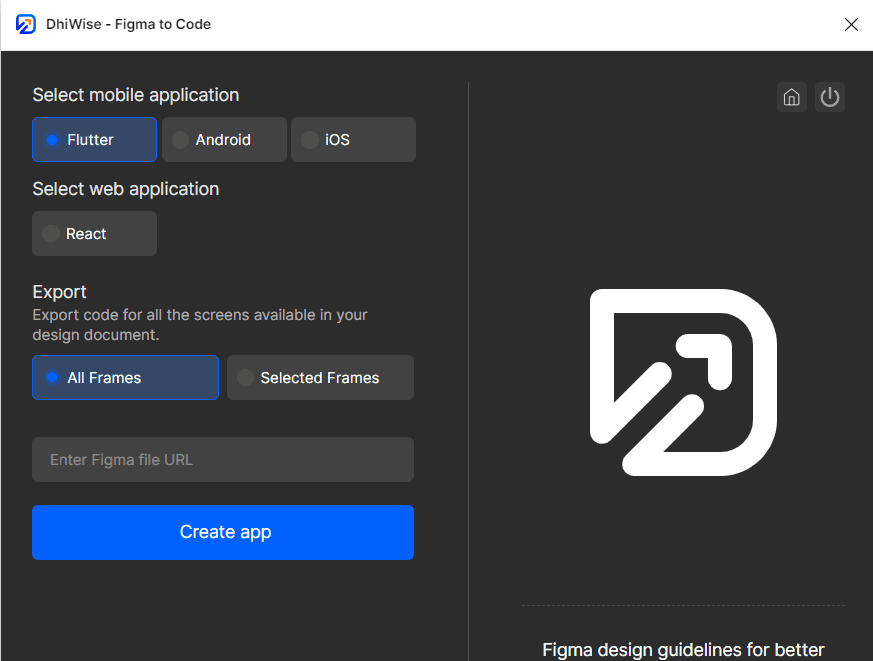Enable the React web application option
Screen dimensions: 873x661
94,233
